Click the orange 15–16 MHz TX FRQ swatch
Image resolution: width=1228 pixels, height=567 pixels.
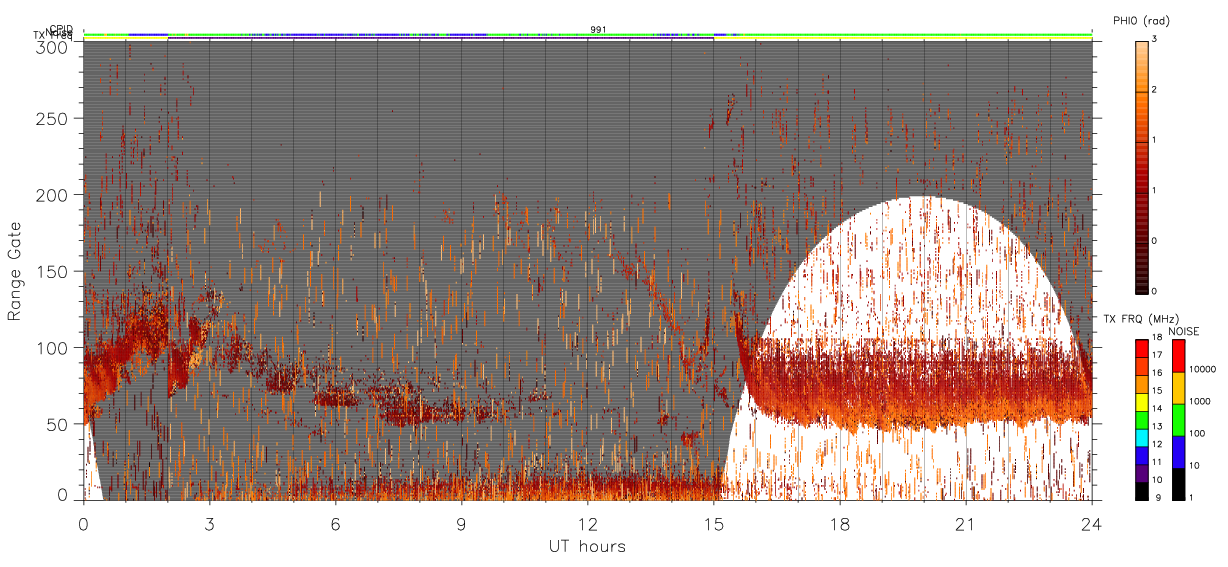(x=1141, y=385)
